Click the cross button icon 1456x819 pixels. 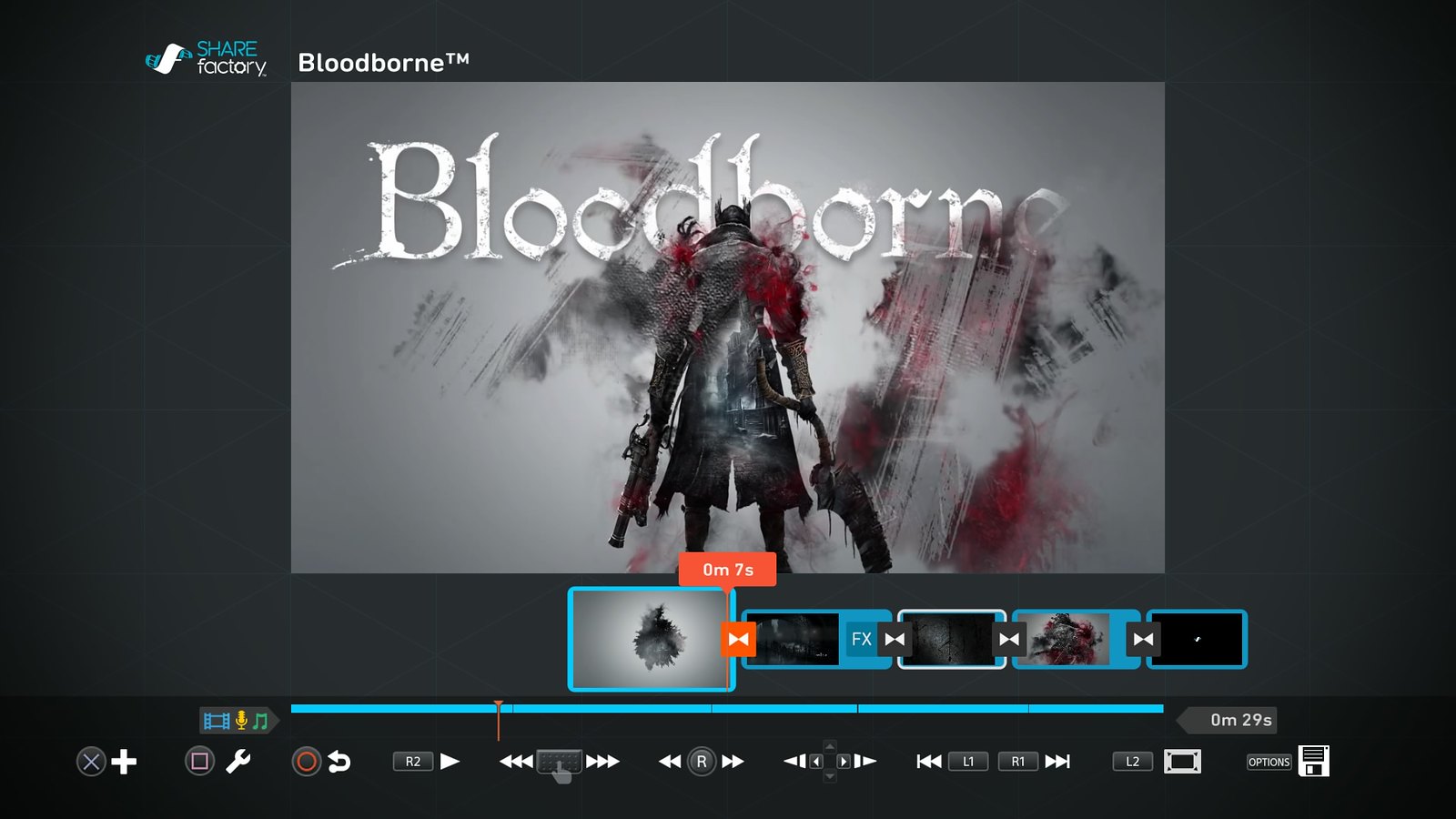[x=91, y=762]
